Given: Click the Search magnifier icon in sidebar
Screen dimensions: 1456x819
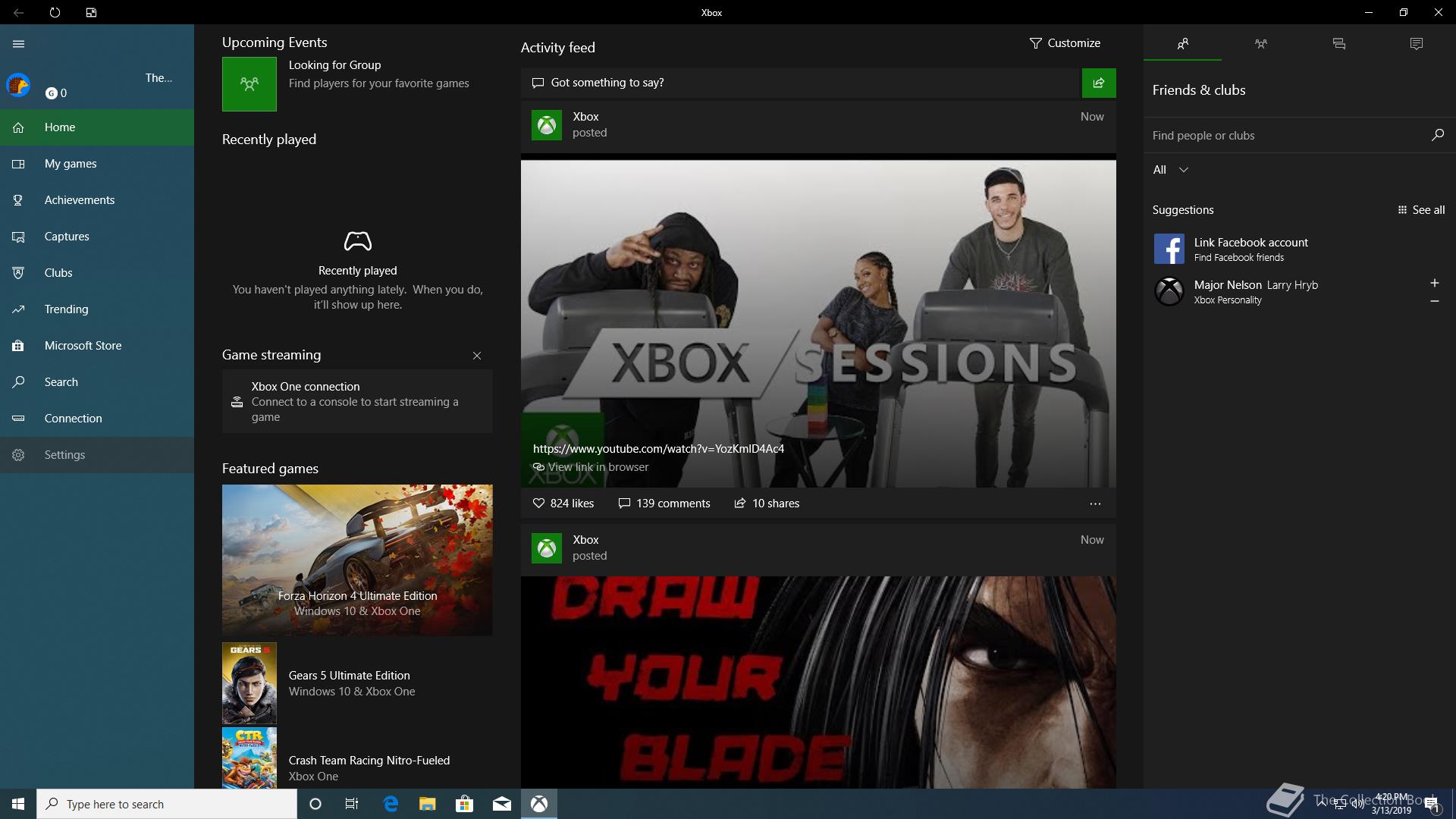Looking at the screenshot, I should tap(18, 382).
